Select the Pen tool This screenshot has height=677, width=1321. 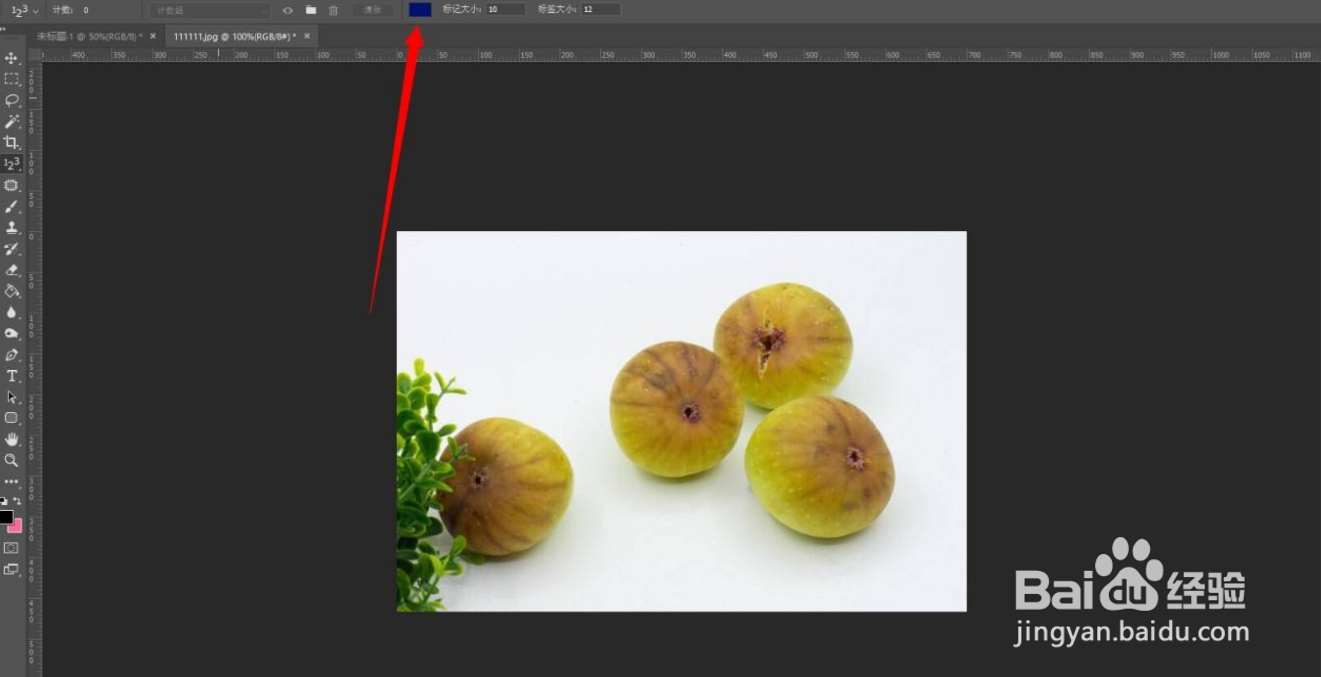point(12,355)
